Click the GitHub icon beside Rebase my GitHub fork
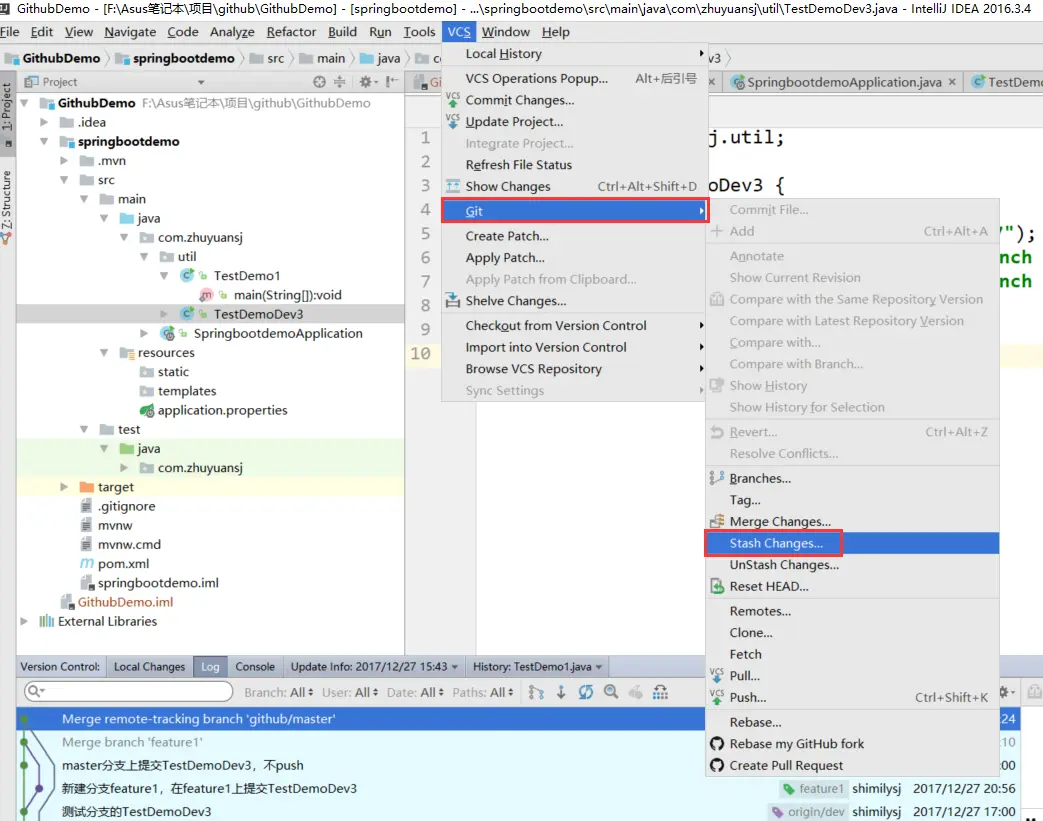The height and width of the screenshot is (821, 1043). pyautogui.click(x=717, y=743)
